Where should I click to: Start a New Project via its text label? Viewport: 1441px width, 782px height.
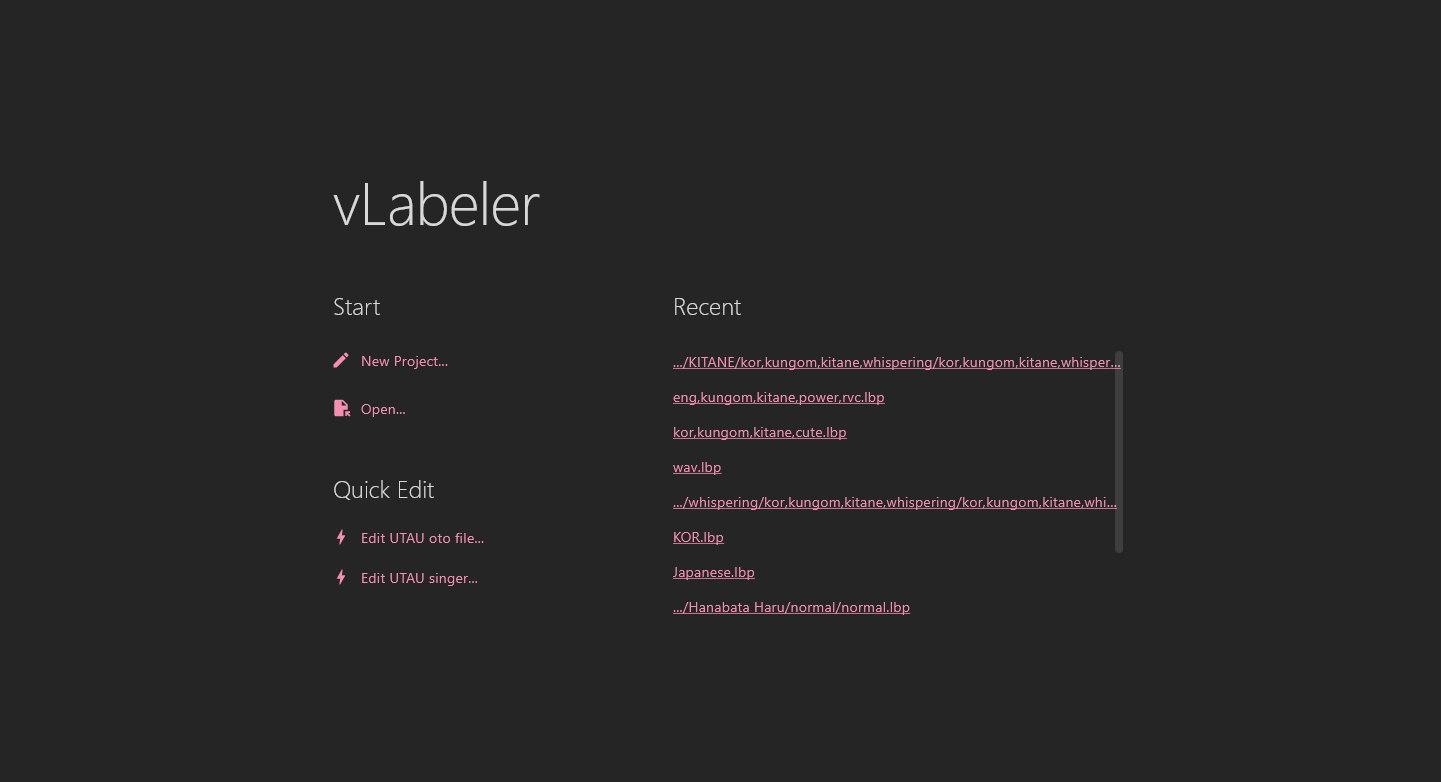tap(404, 361)
